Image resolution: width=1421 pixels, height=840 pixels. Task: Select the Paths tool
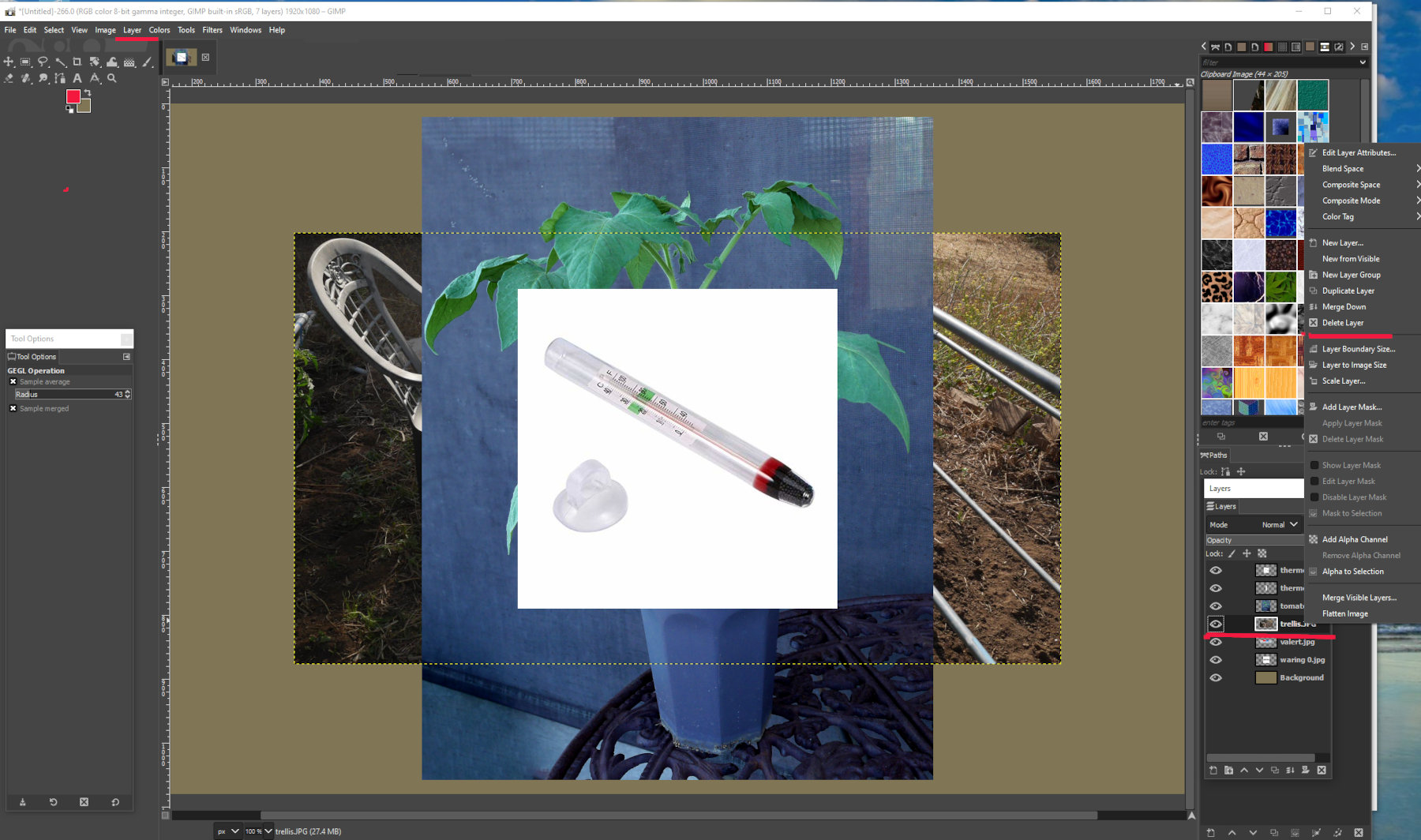click(x=60, y=78)
